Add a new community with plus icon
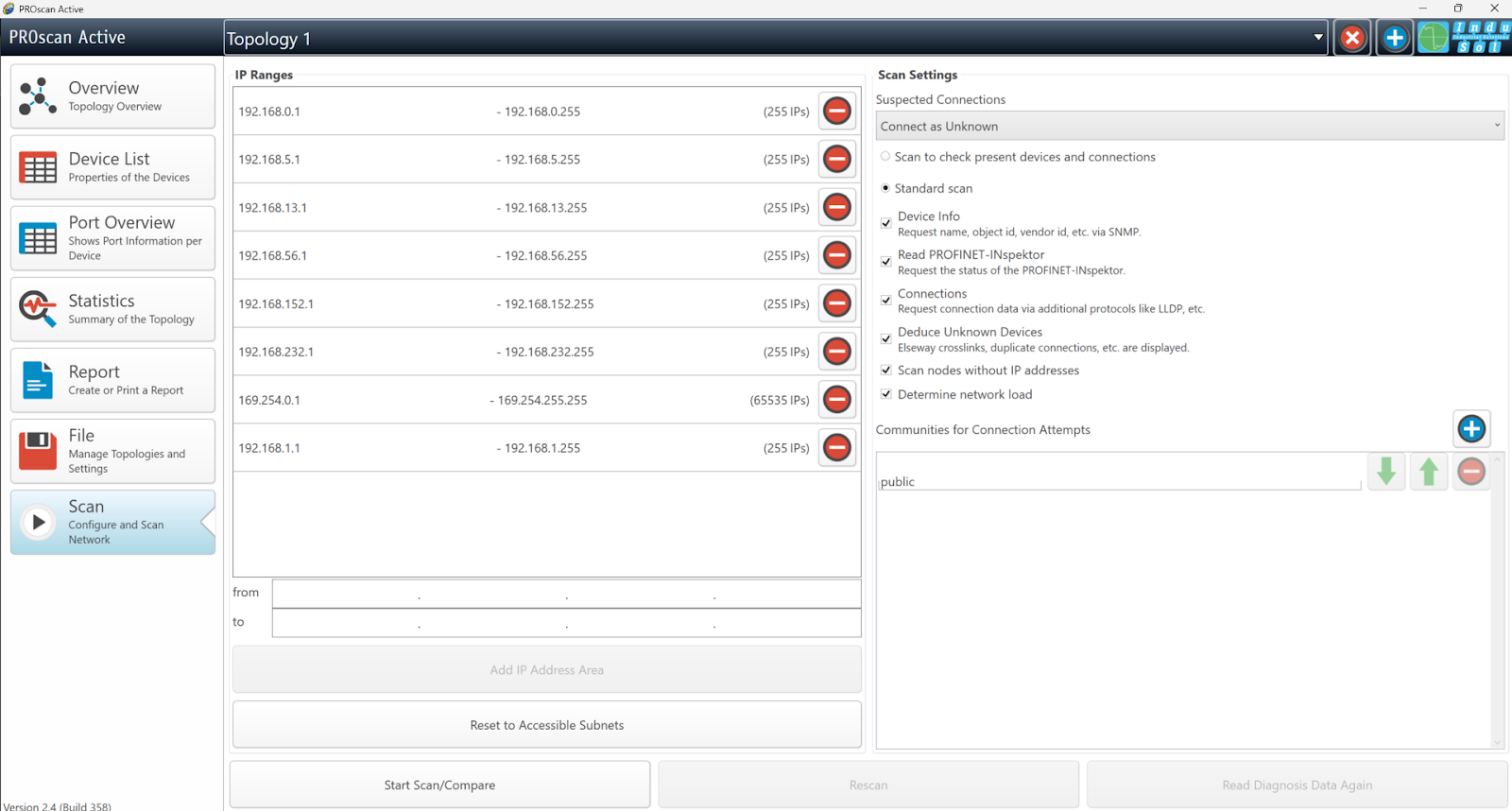Screen dimensions: 1512x811 [1471, 428]
